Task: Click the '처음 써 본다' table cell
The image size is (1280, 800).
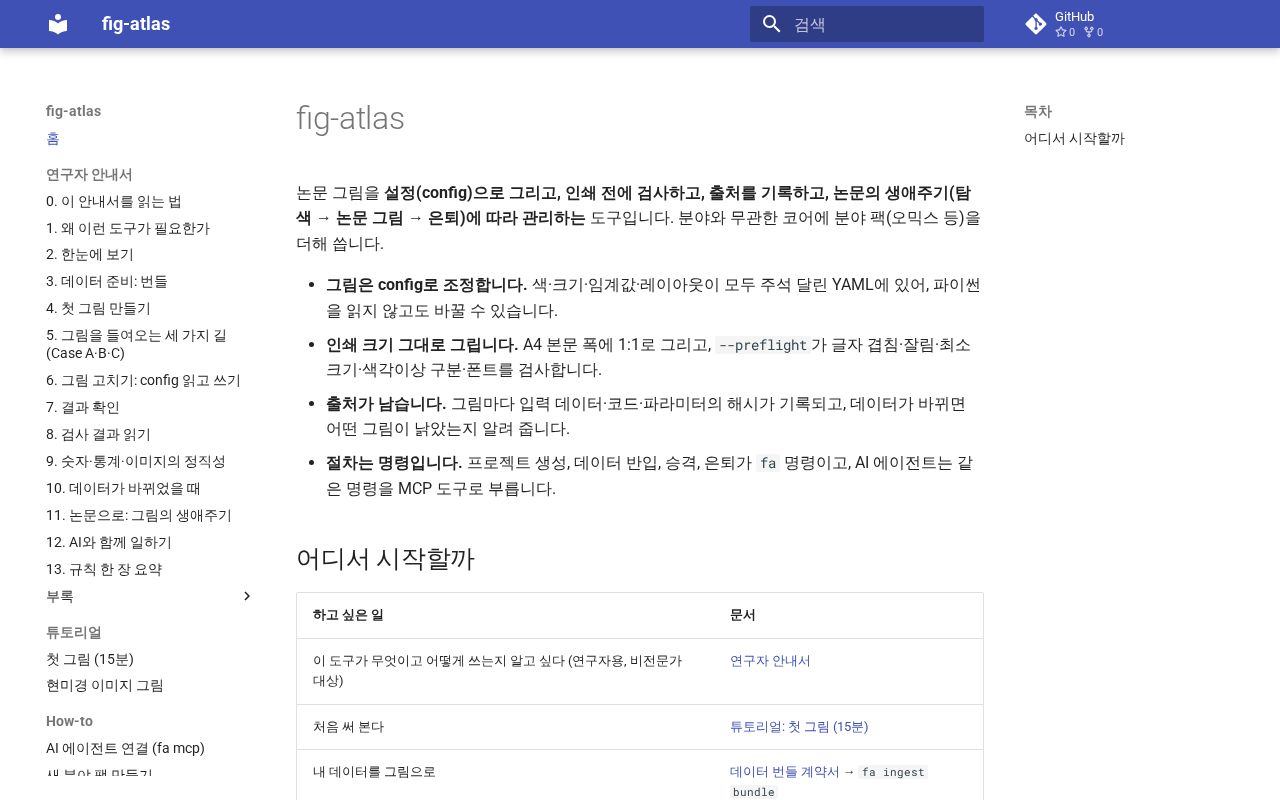Action: [x=348, y=727]
